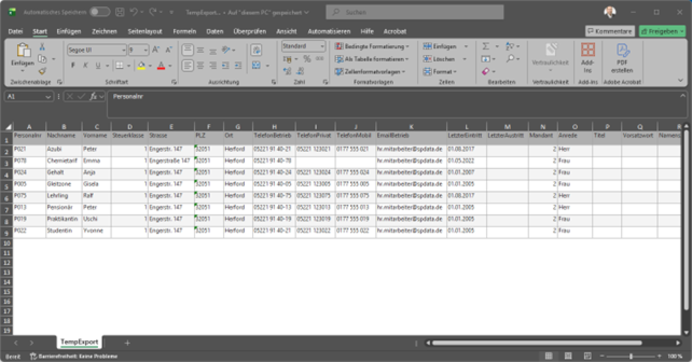692x362 pixels.
Task: Click the AutoSum sigma icon
Action: (486, 46)
